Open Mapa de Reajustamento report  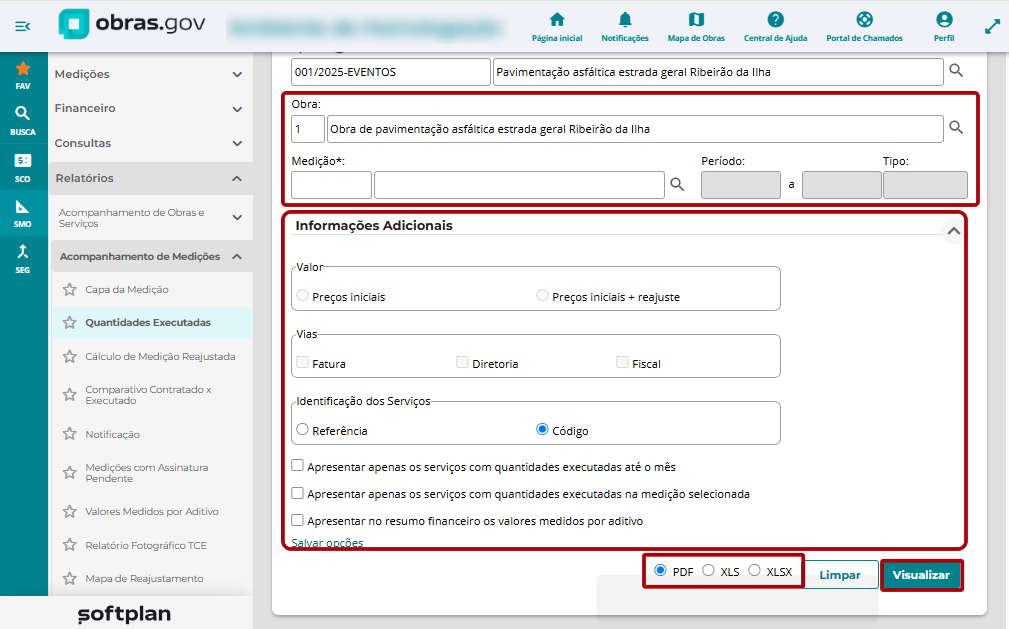coord(144,579)
